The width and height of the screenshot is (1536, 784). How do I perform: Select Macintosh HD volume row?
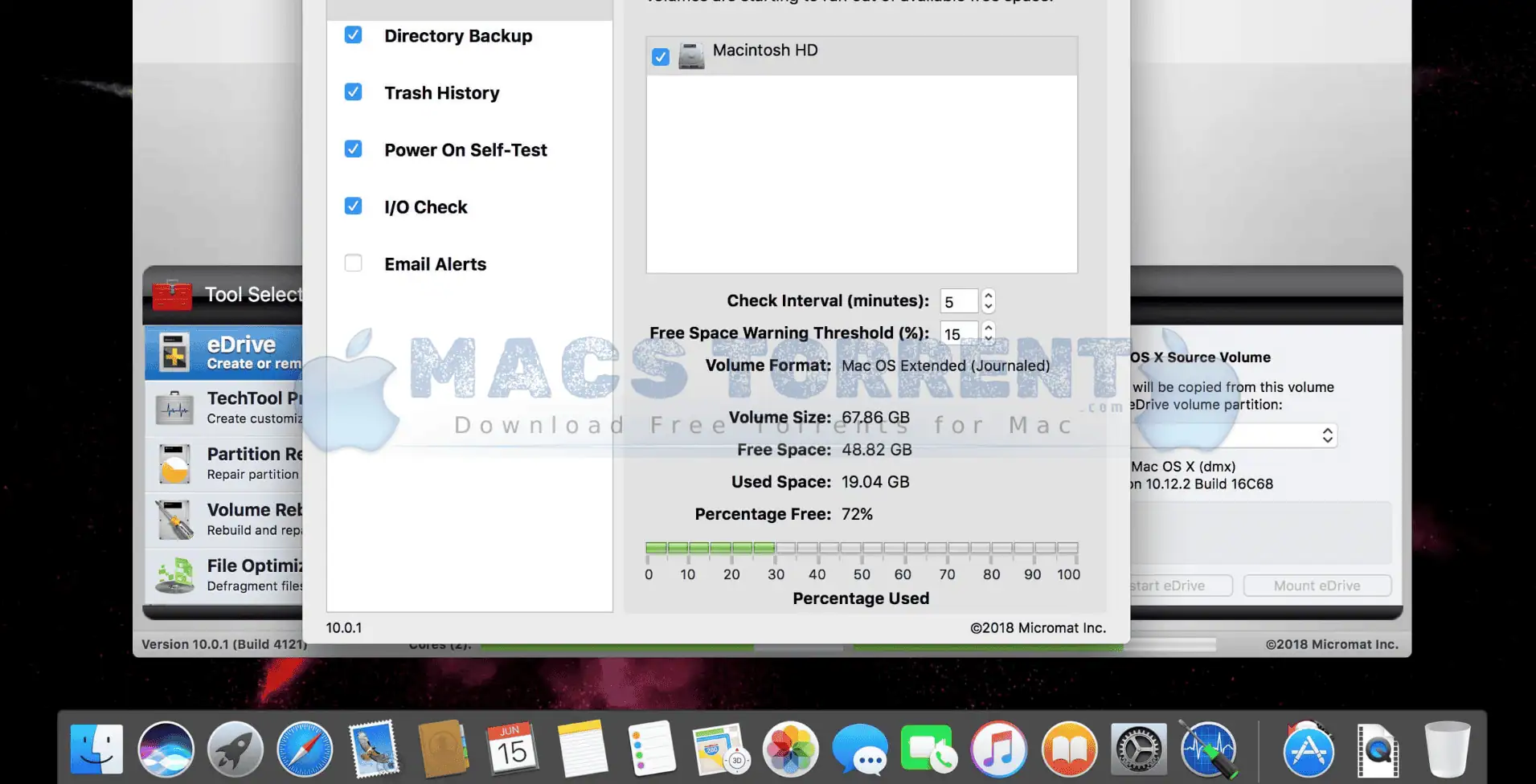coord(862,56)
